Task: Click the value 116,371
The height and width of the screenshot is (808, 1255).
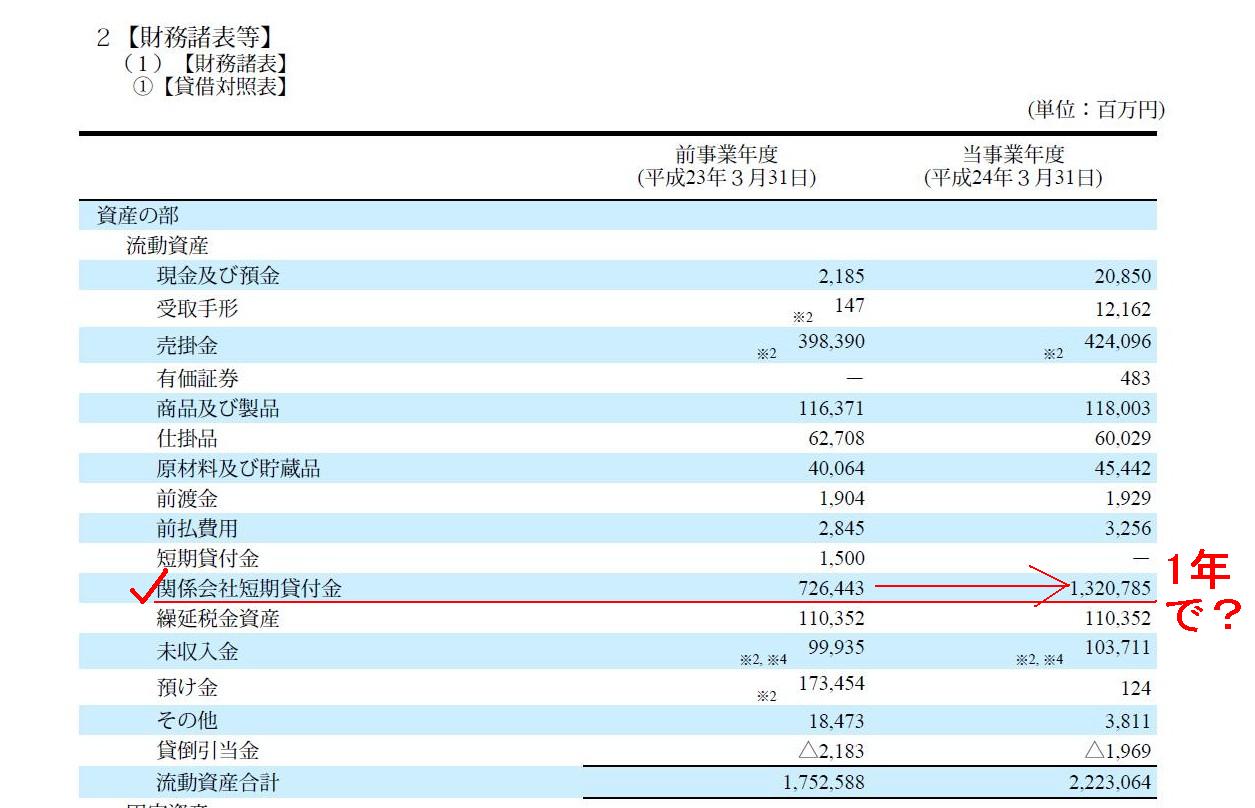Action: point(832,408)
